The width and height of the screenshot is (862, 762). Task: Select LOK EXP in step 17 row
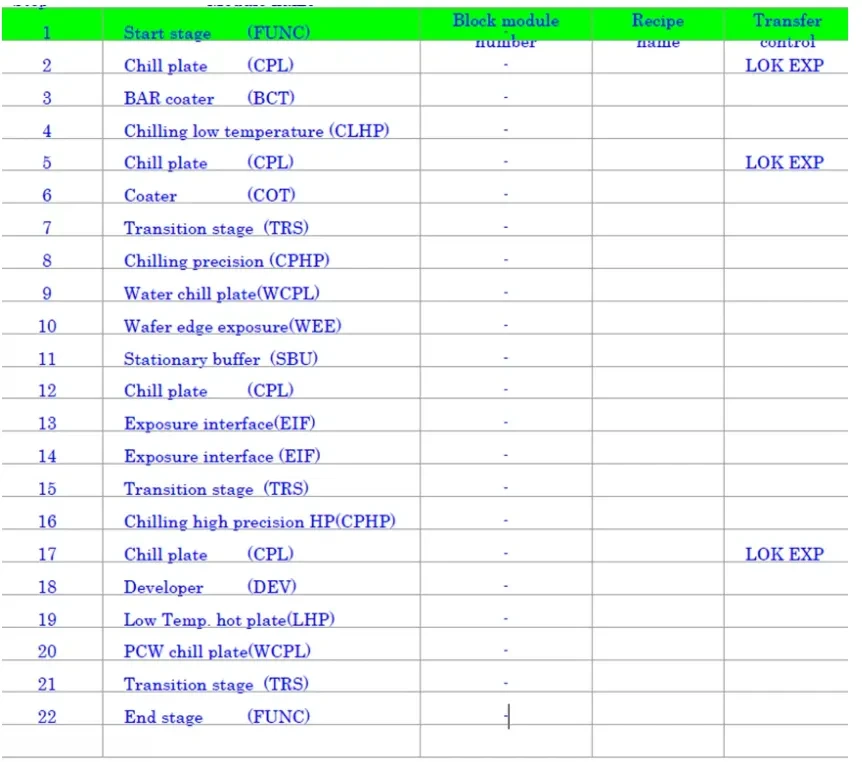[784, 554]
